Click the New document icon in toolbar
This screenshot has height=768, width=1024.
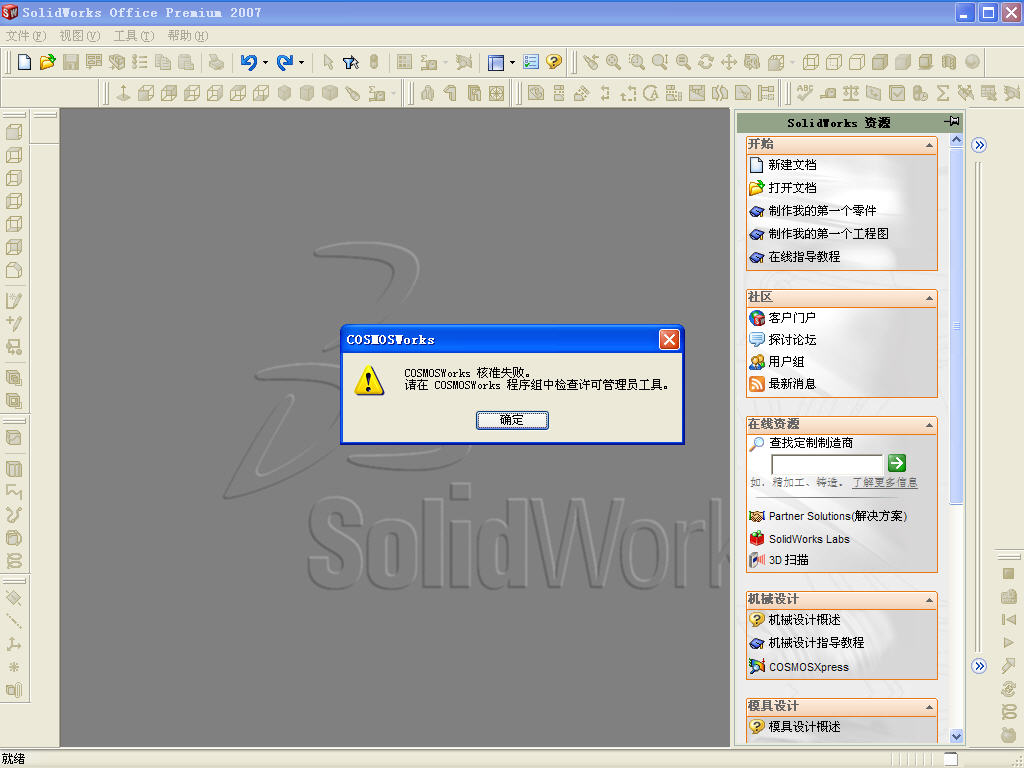(x=24, y=62)
